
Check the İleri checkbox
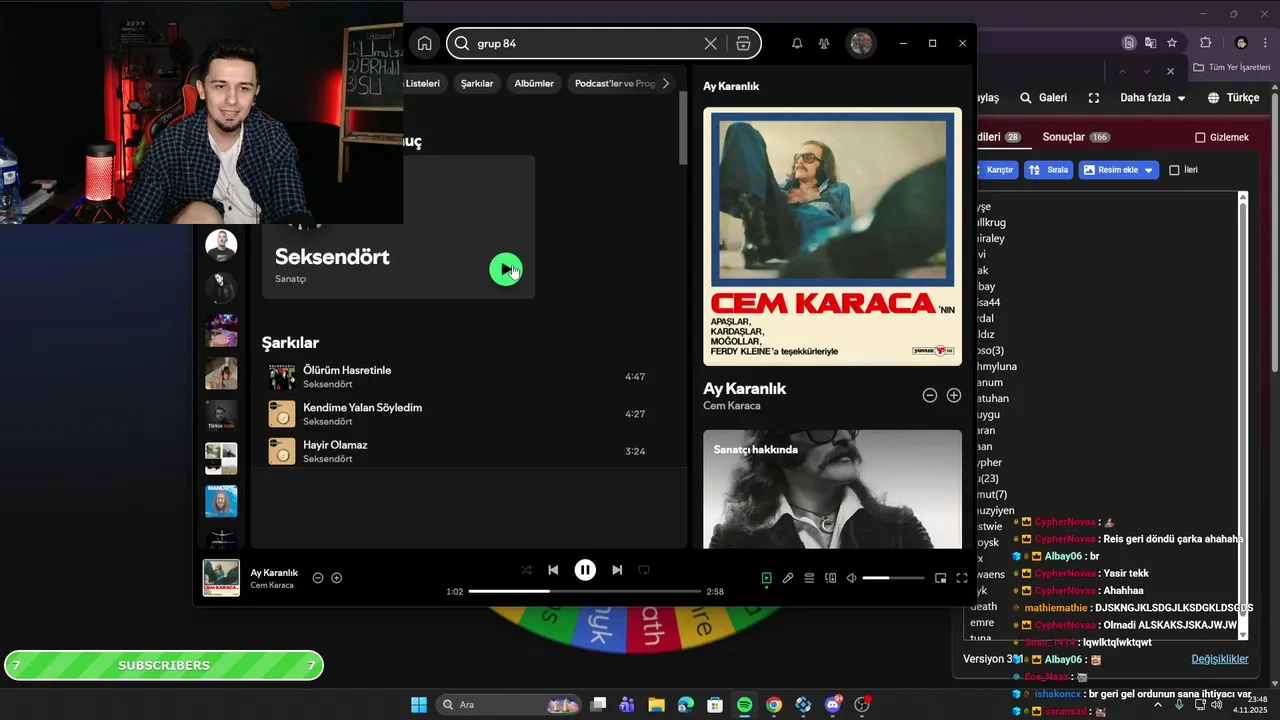[x=1175, y=170]
